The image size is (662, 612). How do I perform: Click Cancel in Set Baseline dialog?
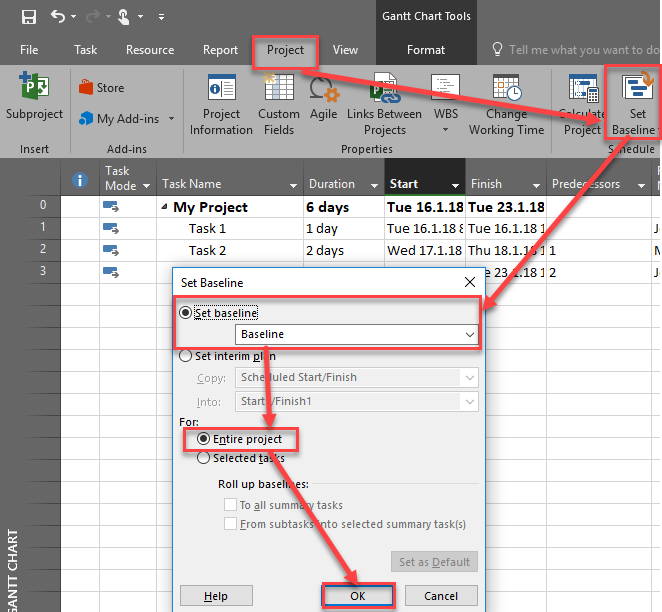click(441, 596)
